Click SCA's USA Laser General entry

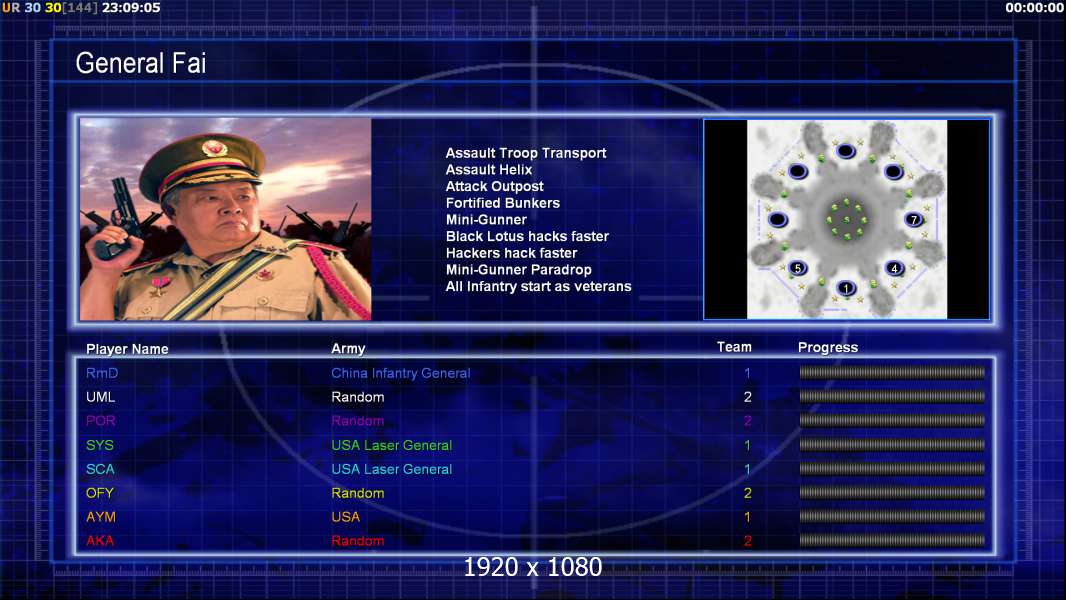(392, 469)
